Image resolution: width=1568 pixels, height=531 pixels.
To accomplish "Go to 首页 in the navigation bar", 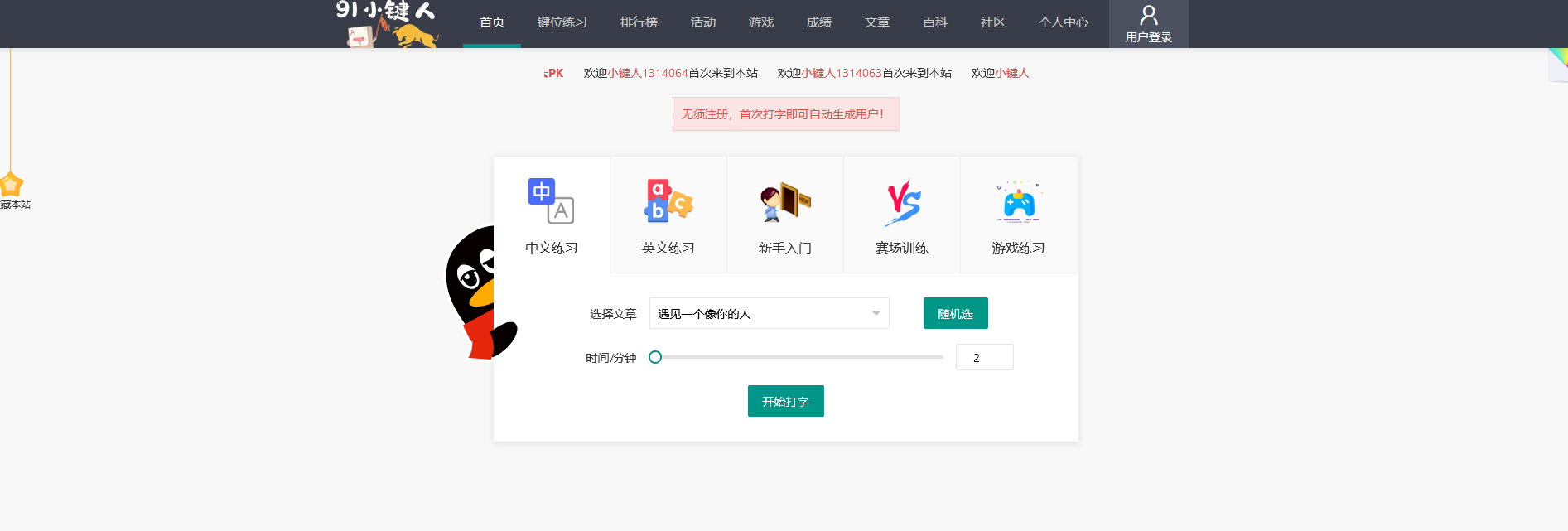I will click(492, 22).
